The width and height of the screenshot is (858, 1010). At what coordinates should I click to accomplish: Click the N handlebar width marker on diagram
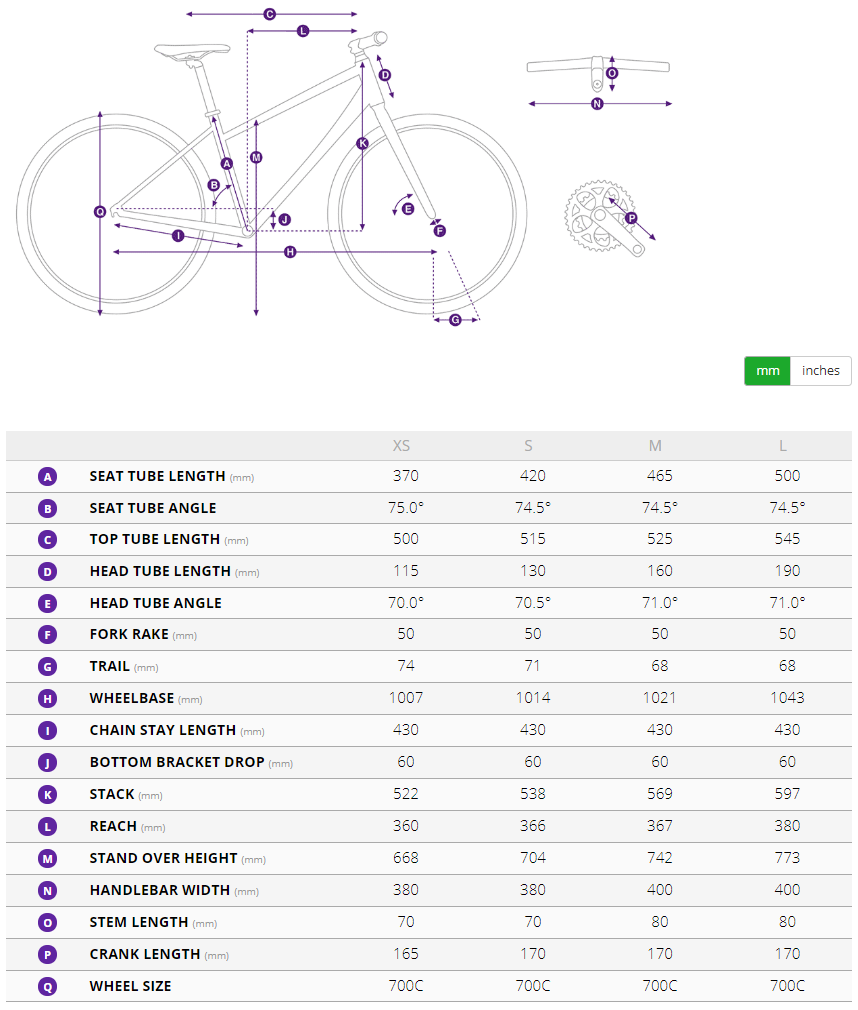(597, 104)
